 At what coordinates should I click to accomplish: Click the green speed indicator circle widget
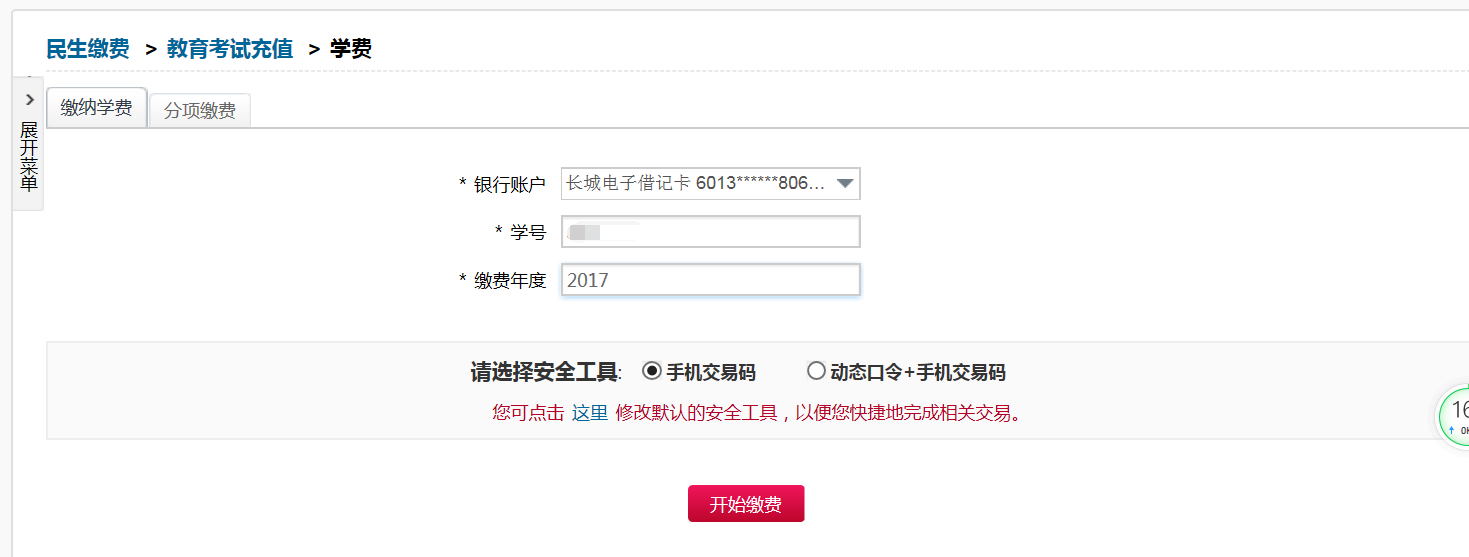[1456, 418]
